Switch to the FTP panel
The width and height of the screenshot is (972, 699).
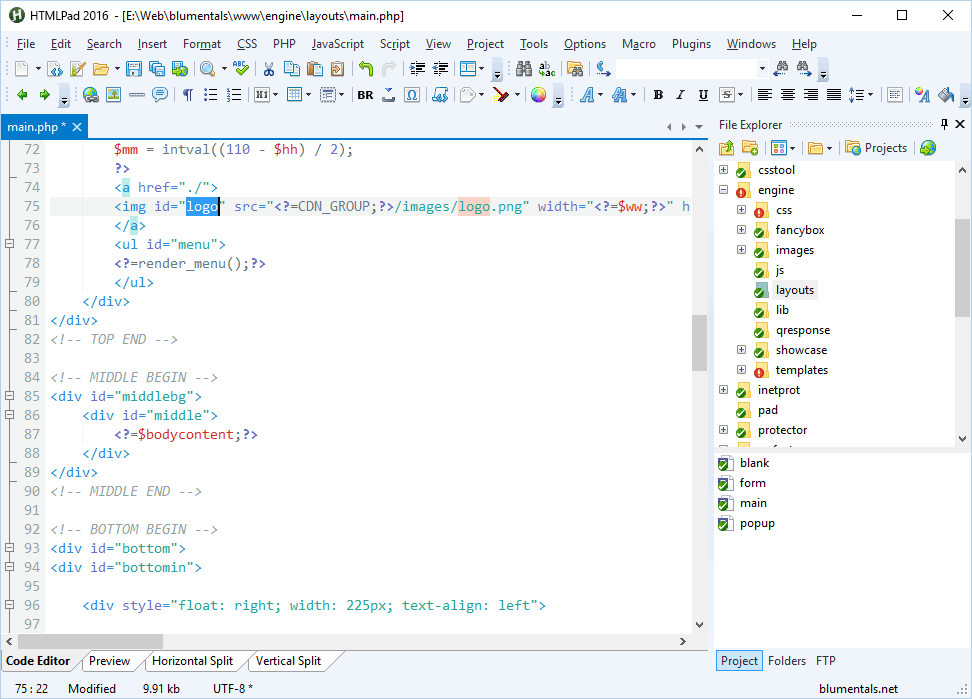pos(826,661)
